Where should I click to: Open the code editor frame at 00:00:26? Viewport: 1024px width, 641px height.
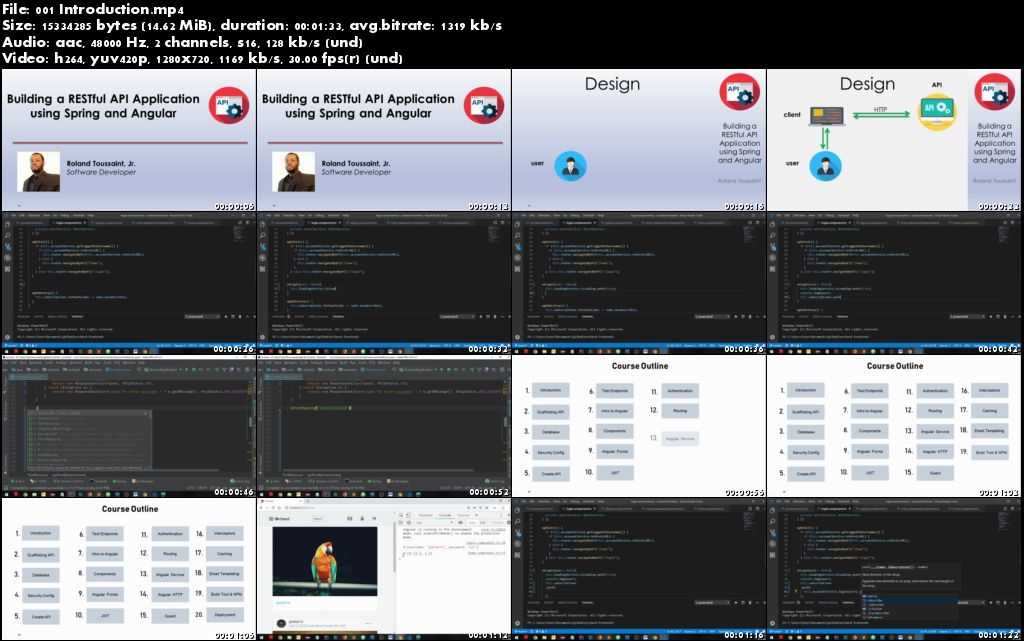click(129, 283)
